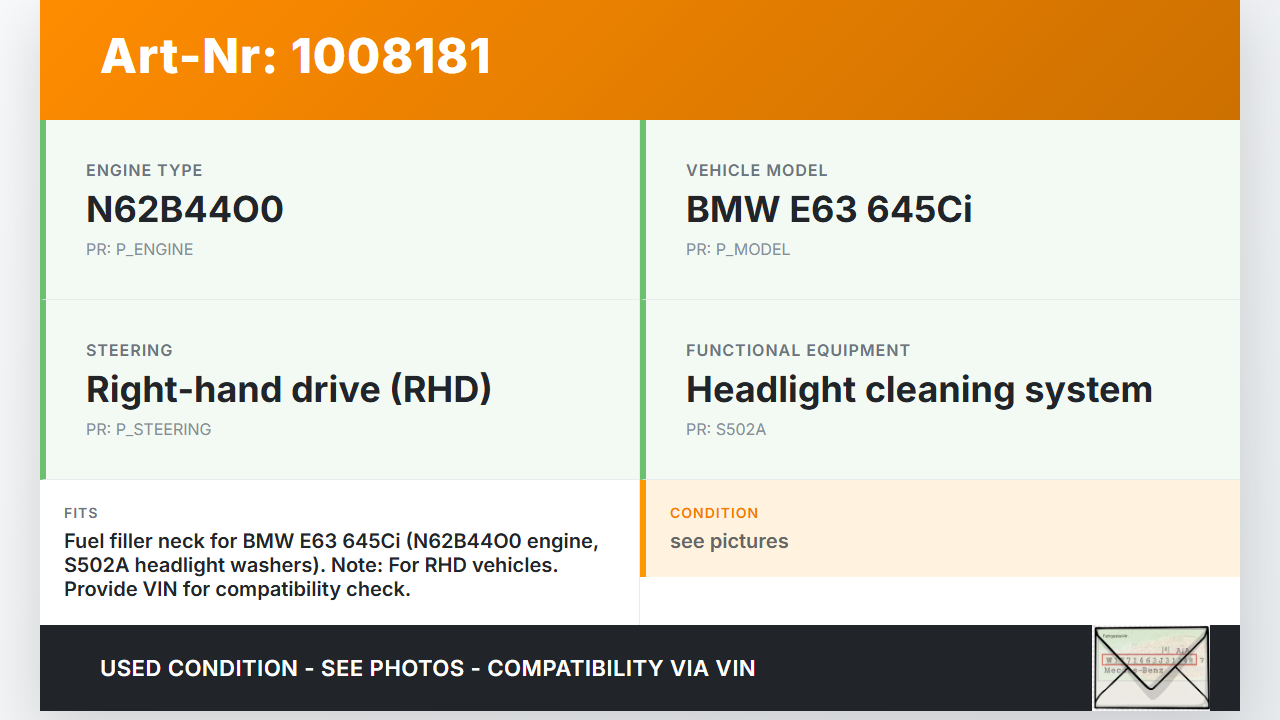
Task: Click the PR: P_ENGINE code
Action: [139, 249]
